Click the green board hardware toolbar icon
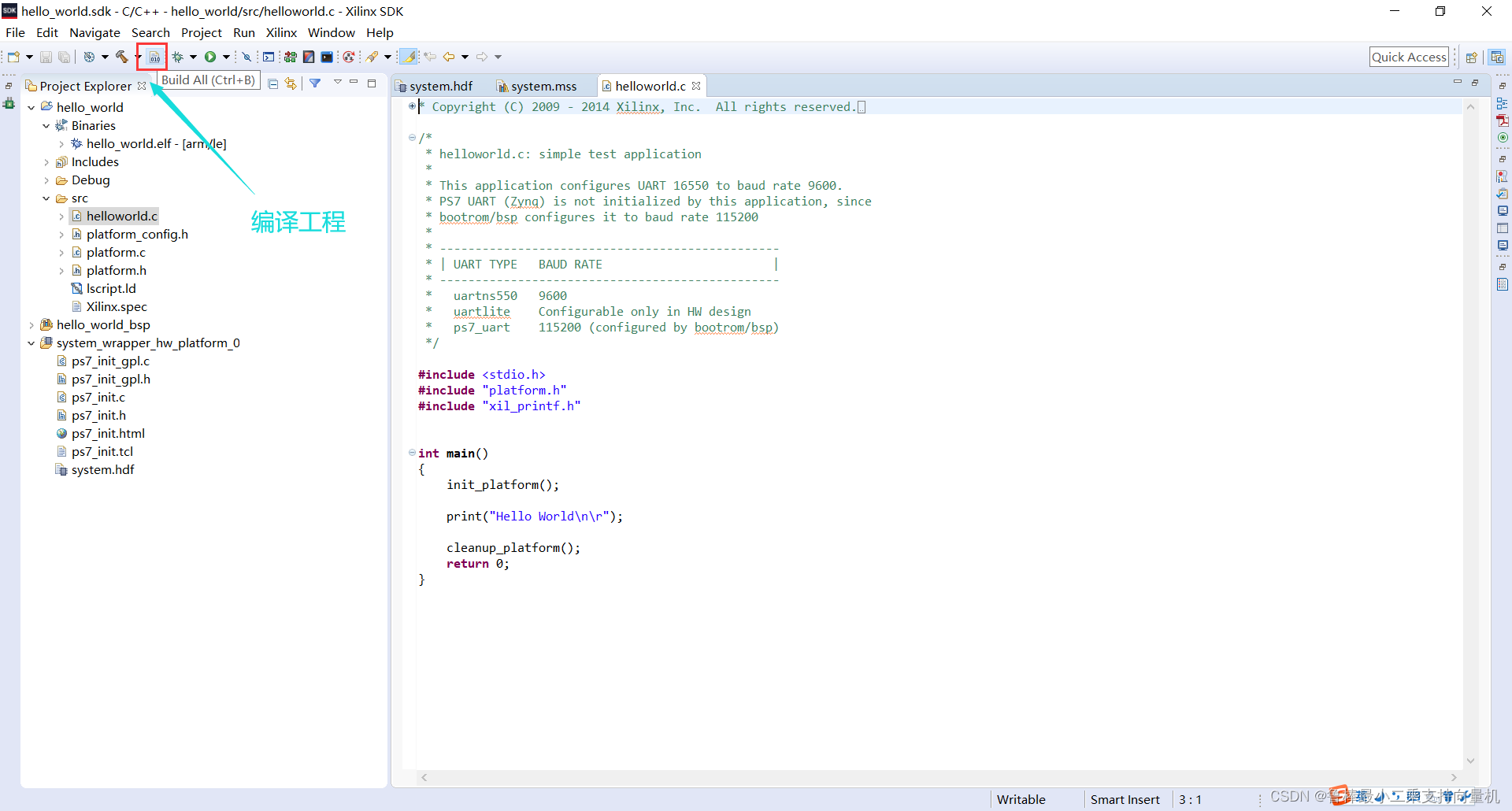 291,57
